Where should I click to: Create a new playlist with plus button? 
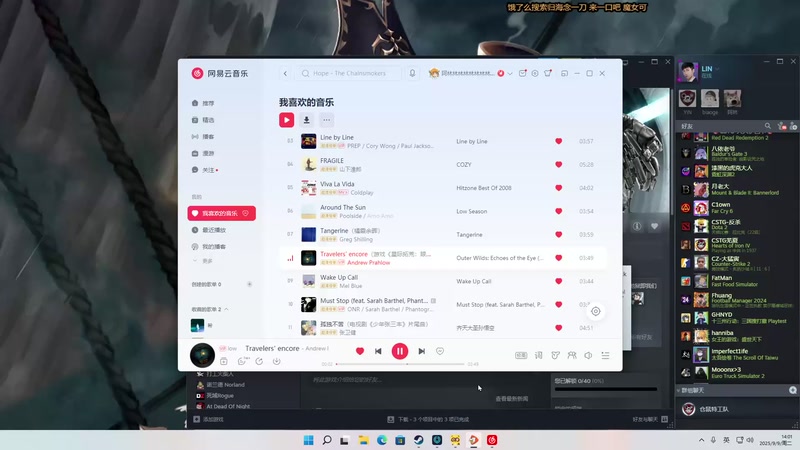click(x=249, y=284)
